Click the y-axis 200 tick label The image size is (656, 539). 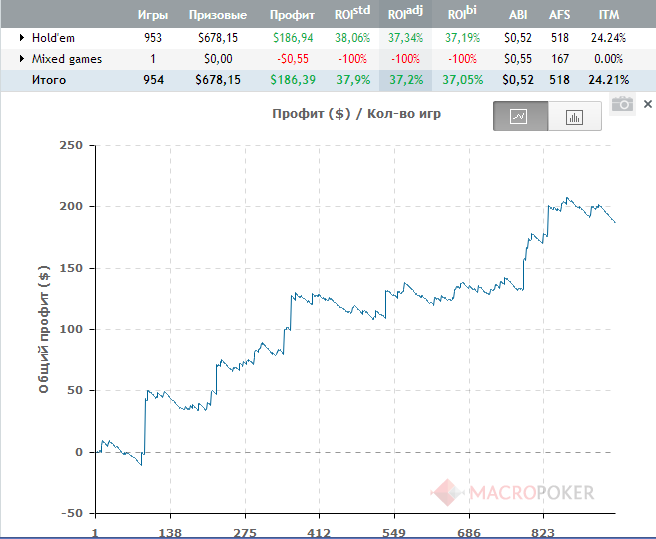coord(71,206)
